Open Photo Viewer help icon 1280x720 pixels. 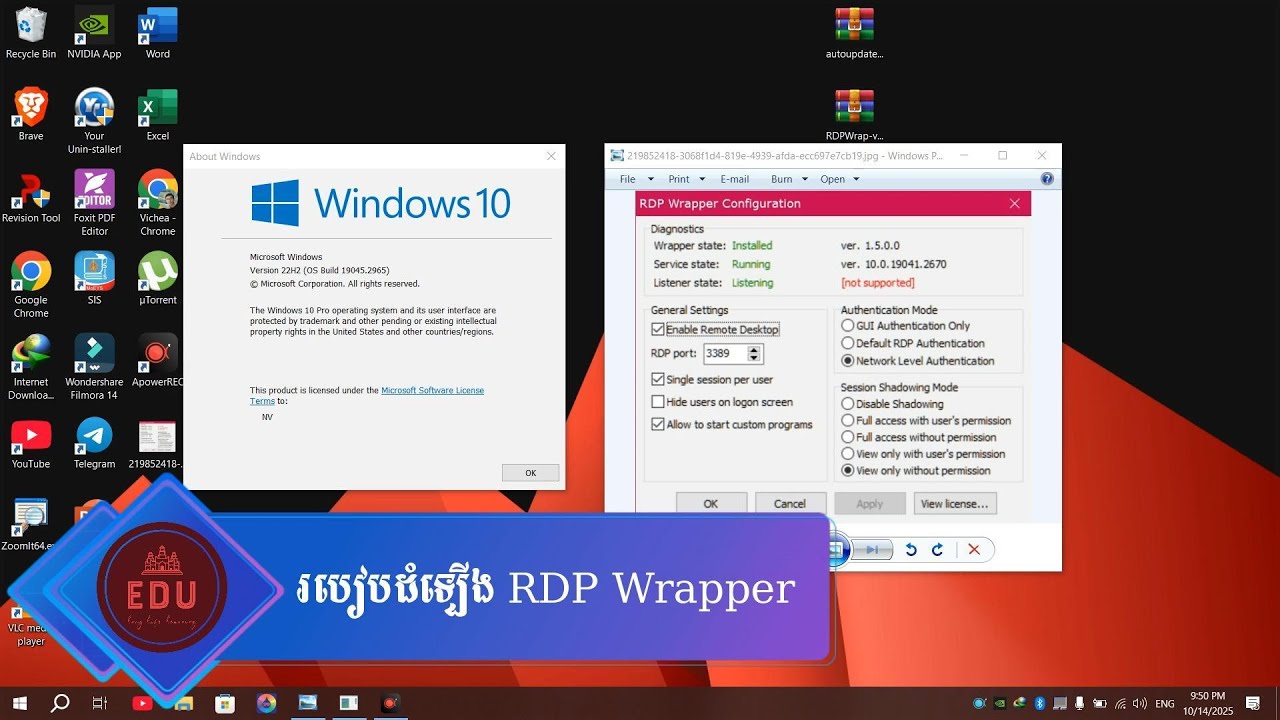click(1047, 179)
